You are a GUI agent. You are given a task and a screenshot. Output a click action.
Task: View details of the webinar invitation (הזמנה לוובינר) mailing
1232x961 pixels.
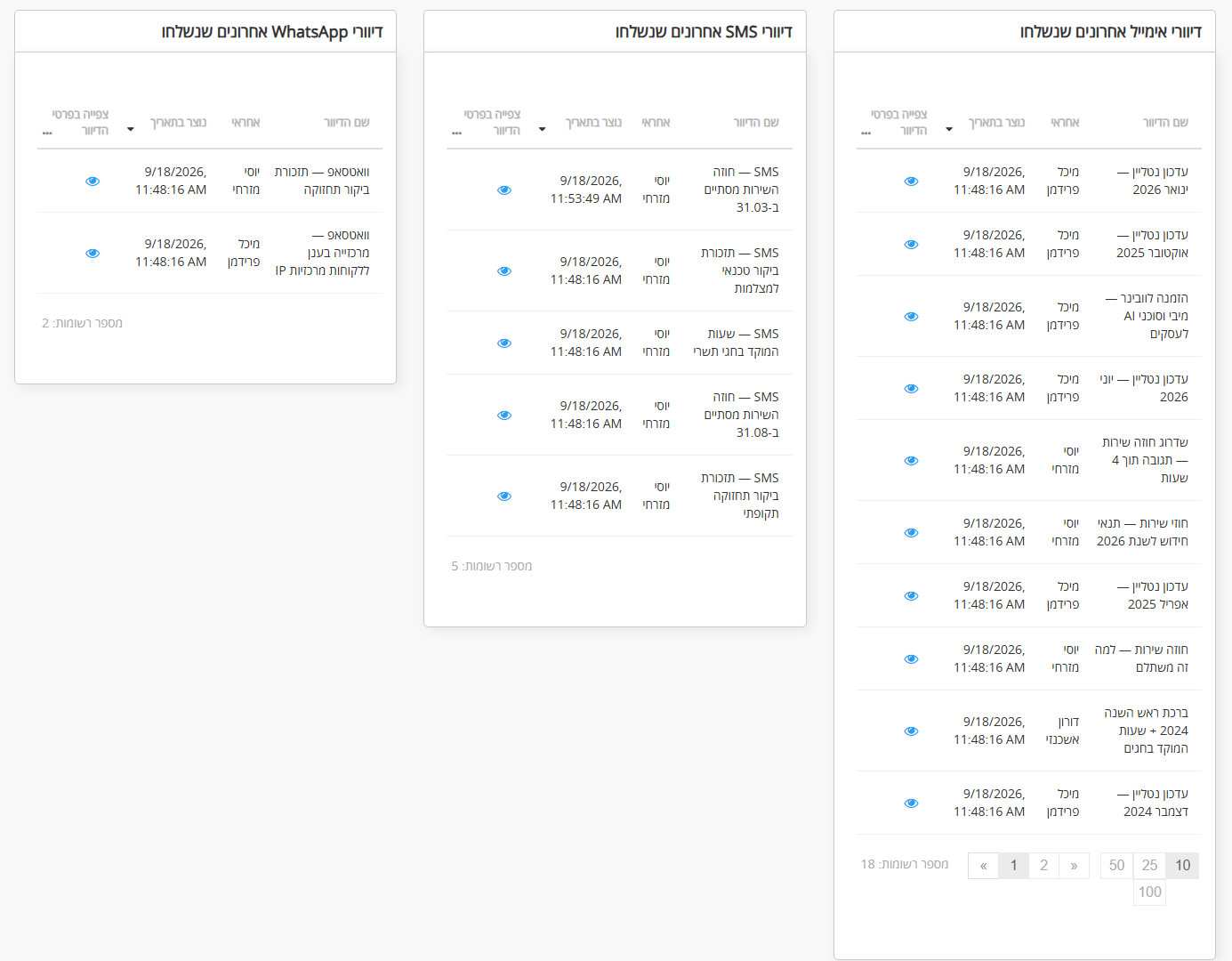pyautogui.click(x=911, y=317)
